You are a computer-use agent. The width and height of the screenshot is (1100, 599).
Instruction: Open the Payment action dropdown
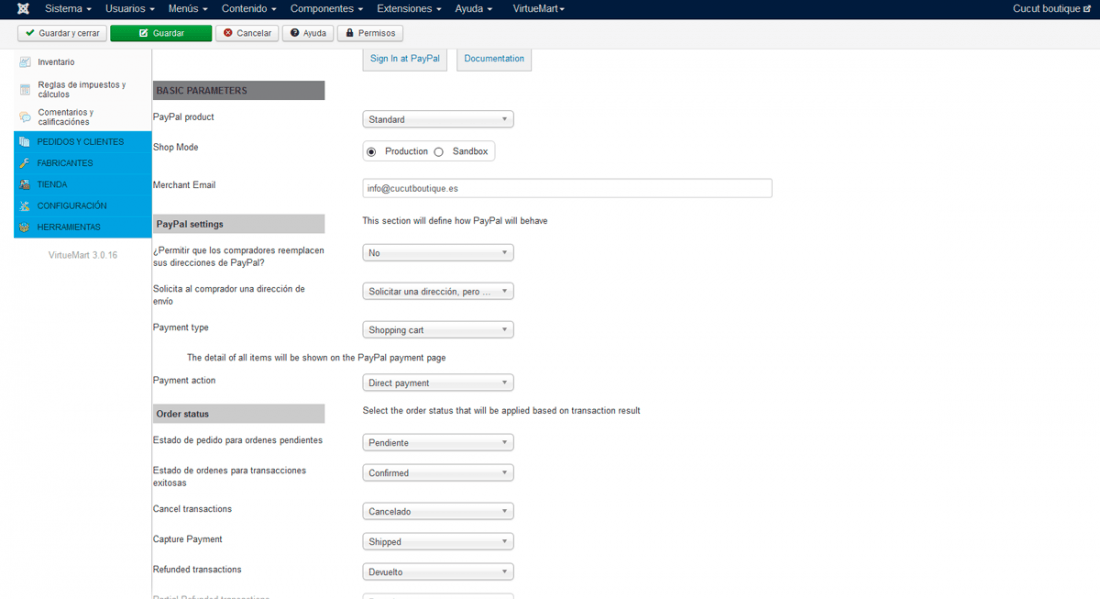pos(438,383)
